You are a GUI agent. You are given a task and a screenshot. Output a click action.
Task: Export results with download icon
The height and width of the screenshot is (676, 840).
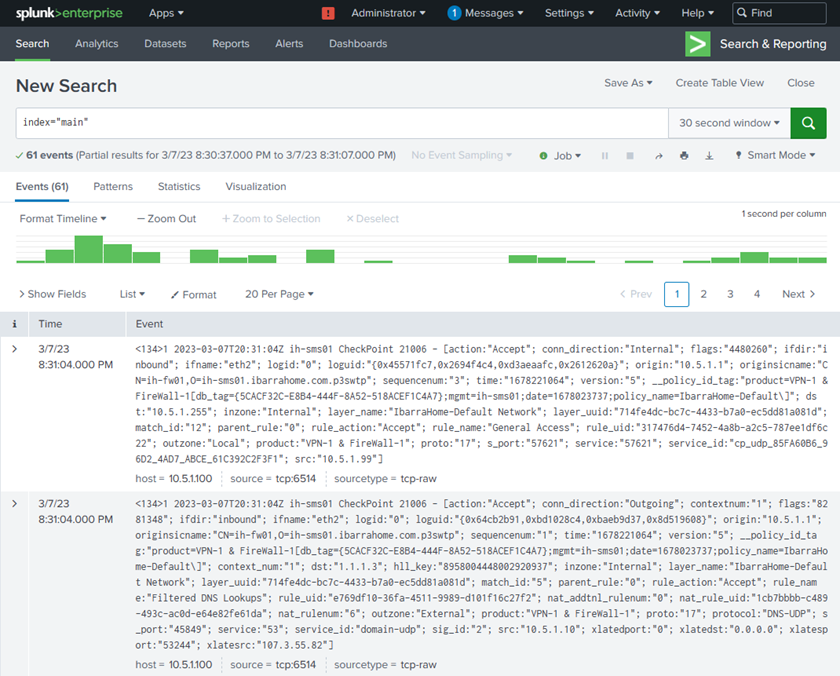point(709,156)
